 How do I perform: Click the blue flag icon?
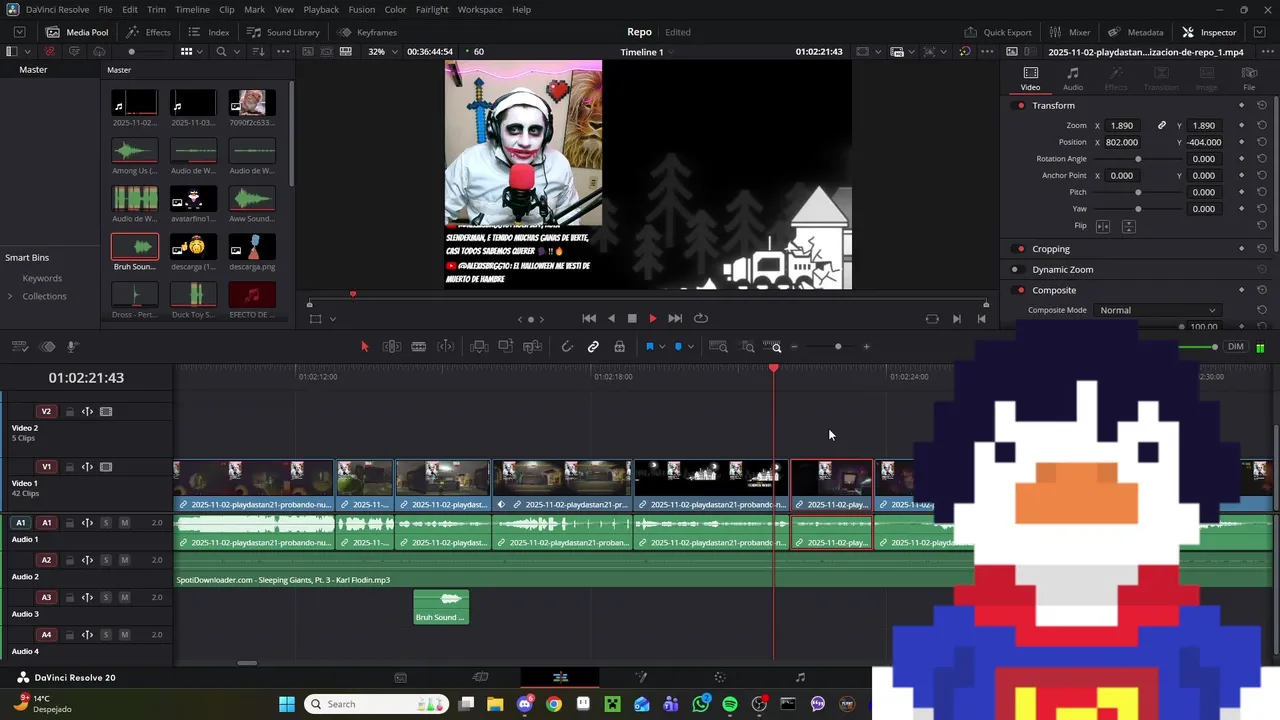649,347
